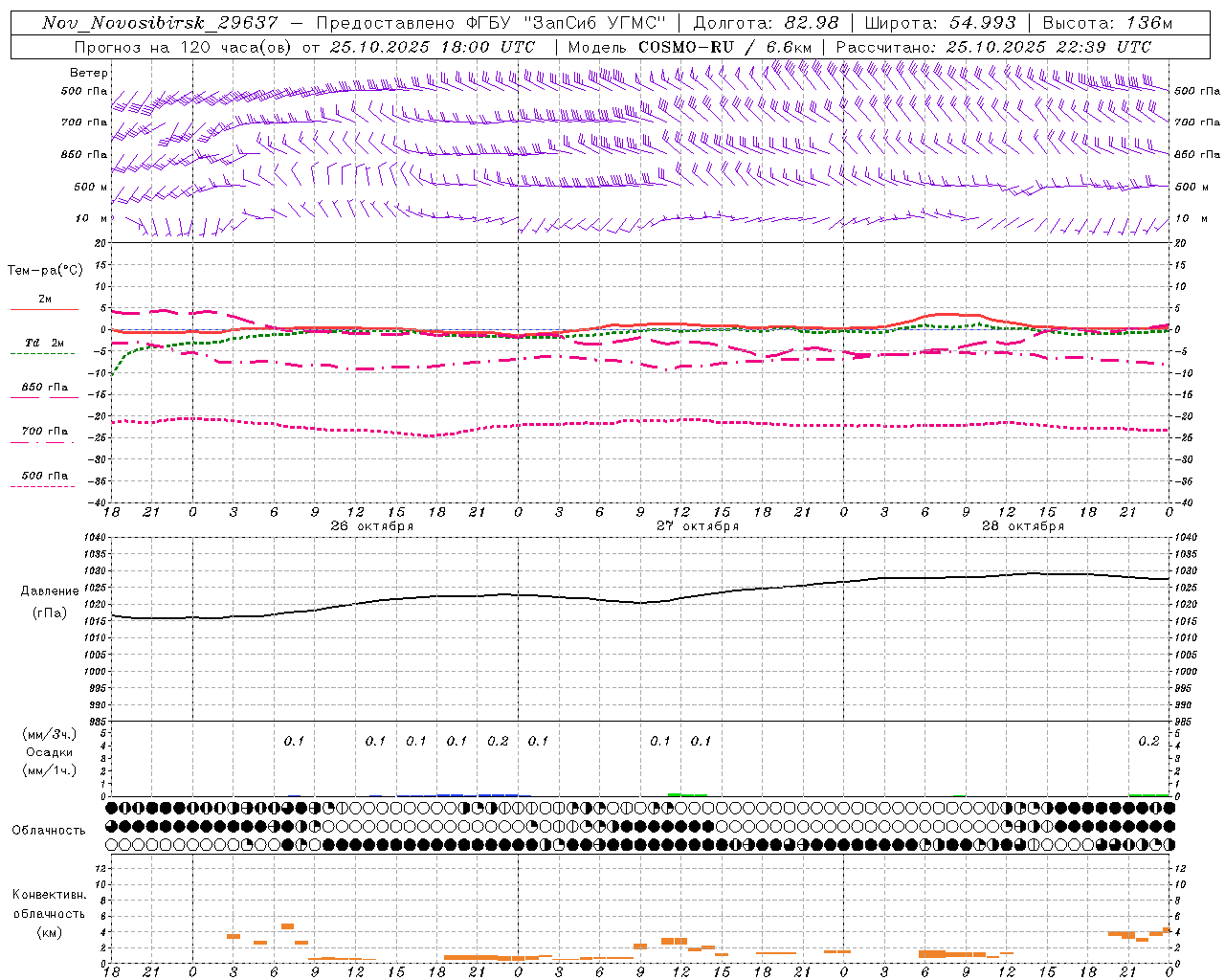Select the latitude value 54.993

tap(982, 23)
